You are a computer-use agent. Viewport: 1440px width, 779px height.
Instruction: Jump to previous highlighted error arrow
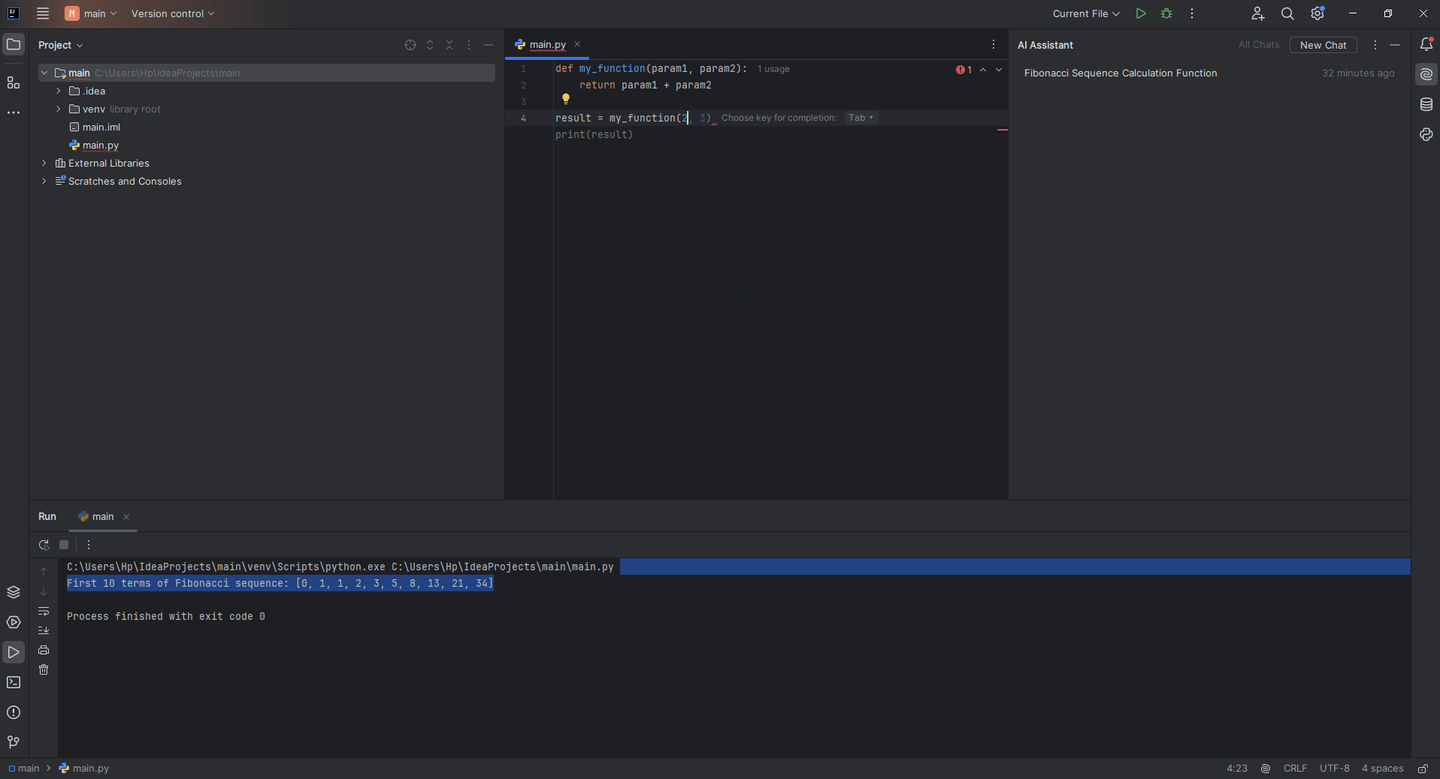[983, 70]
